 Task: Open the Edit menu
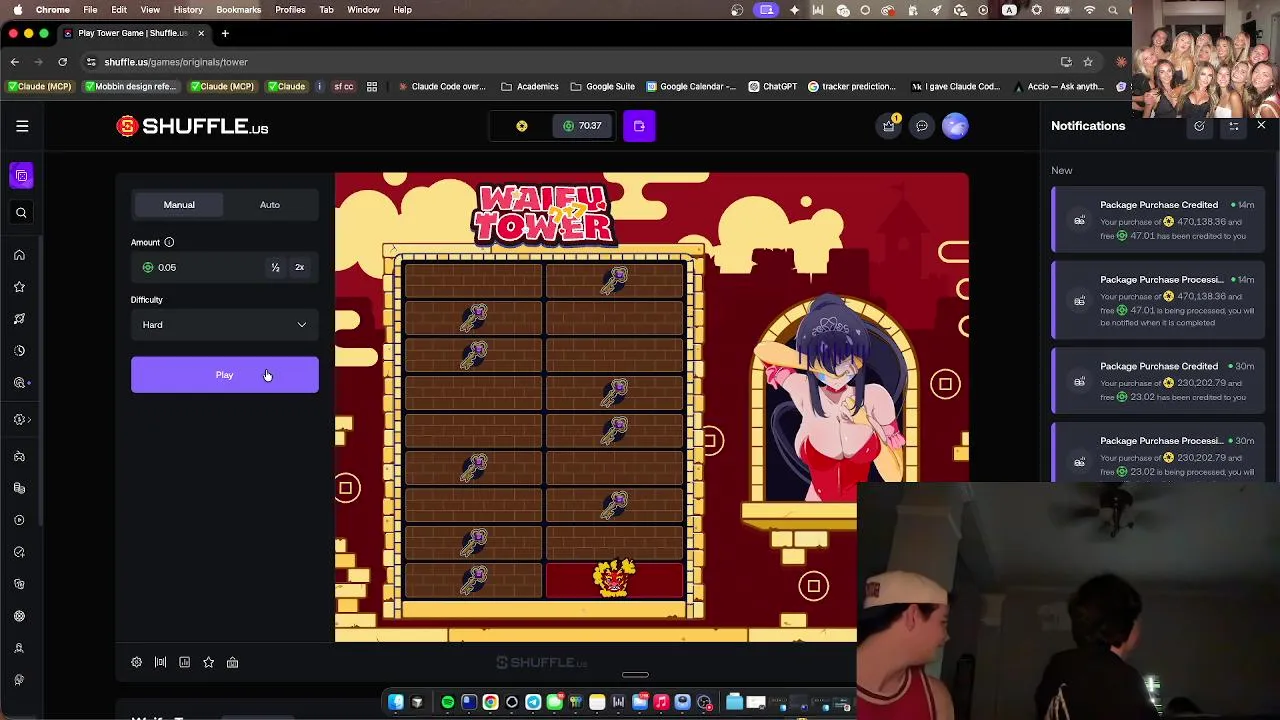(x=119, y=9)
